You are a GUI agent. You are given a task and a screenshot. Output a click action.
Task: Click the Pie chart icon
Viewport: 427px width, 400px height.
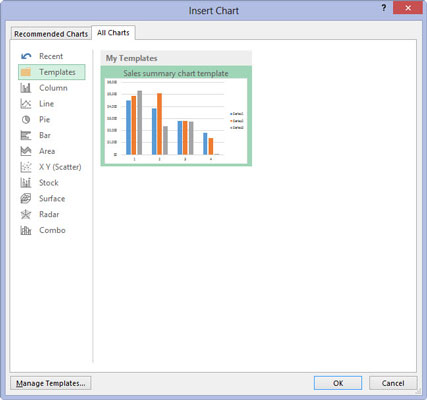(26, 120)
